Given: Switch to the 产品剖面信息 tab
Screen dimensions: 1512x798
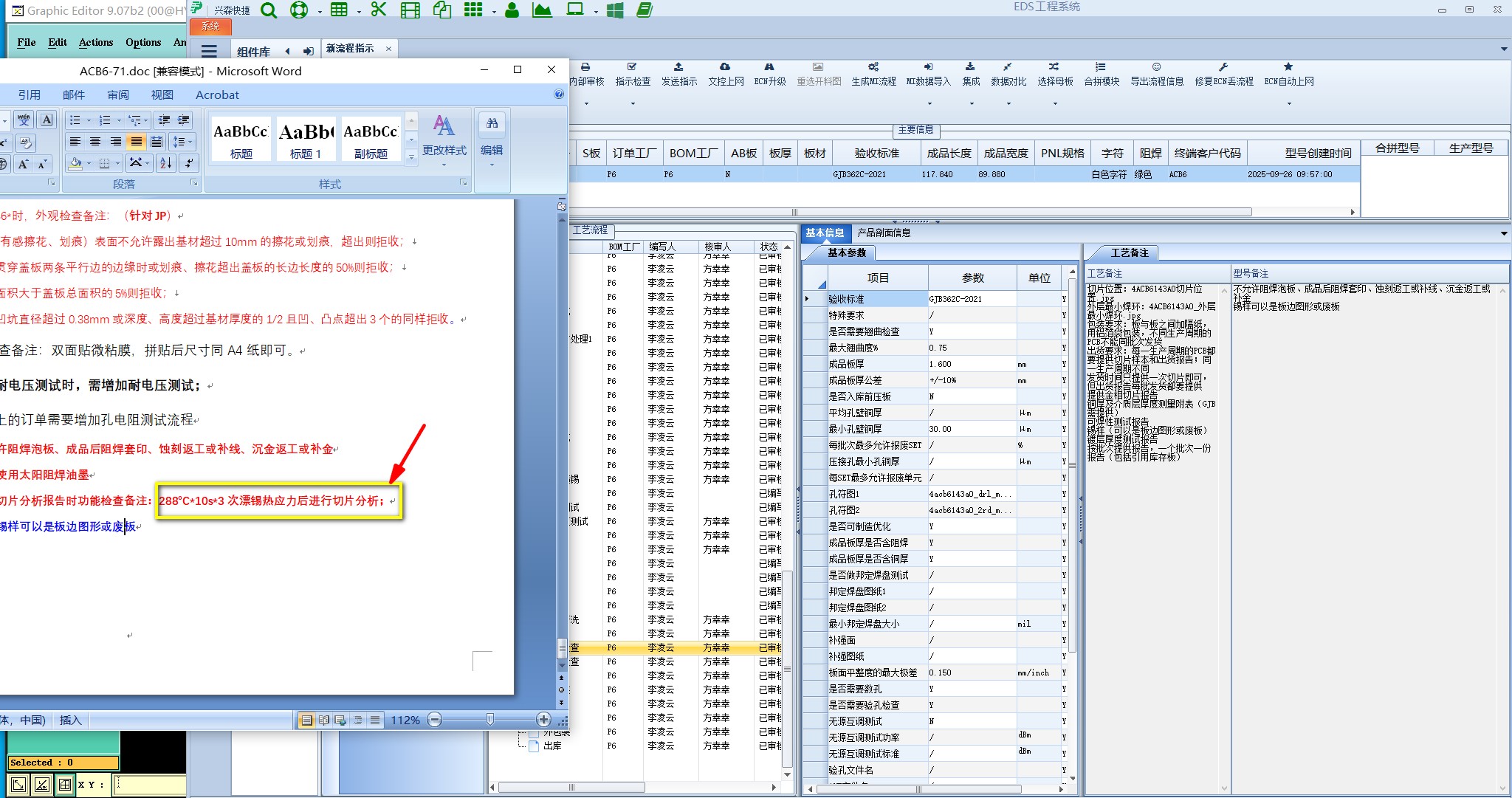Looking at the screenshot, I should [884, 233].
